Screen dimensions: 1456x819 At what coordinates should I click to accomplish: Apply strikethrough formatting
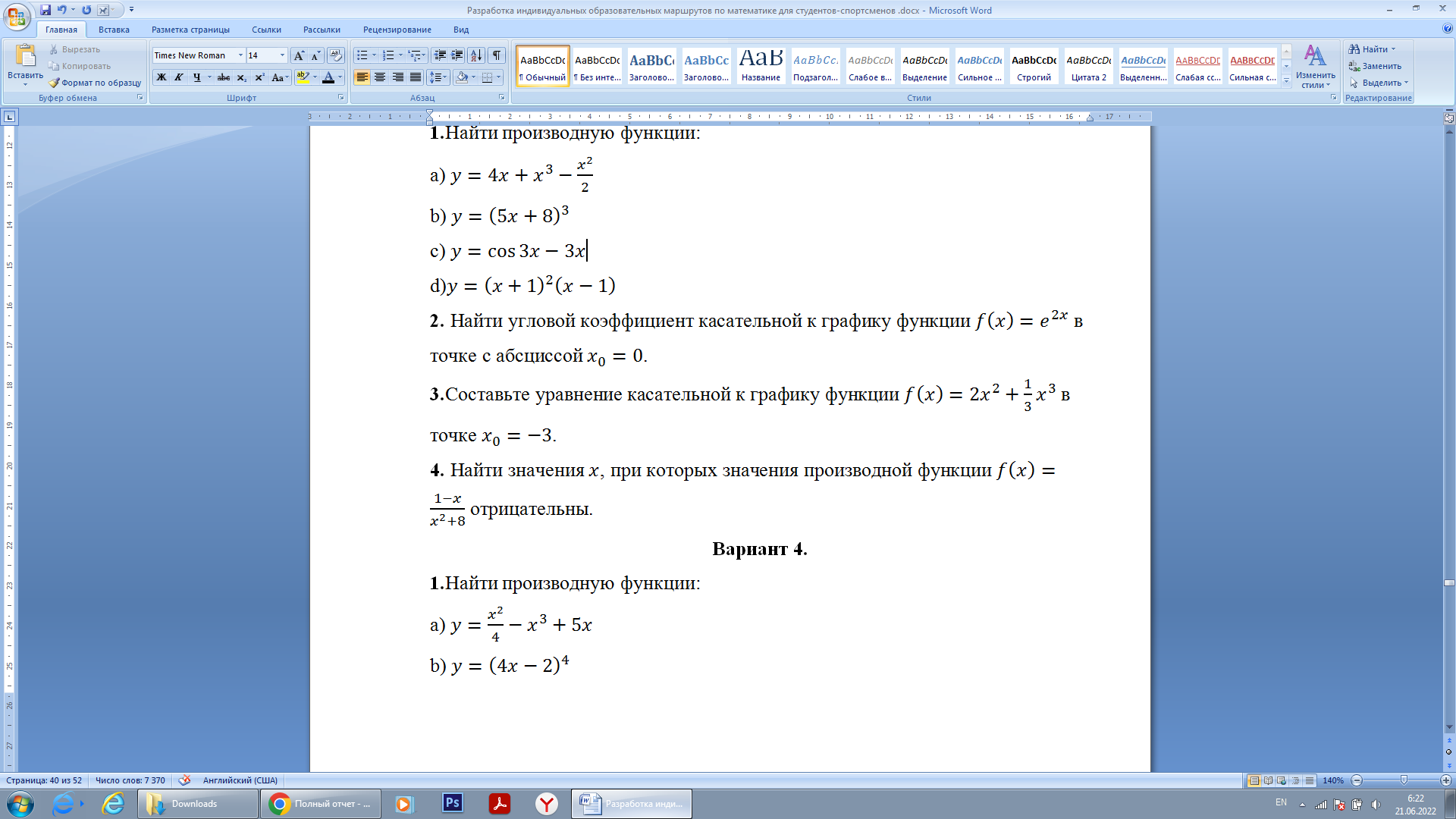click(223, 77)
